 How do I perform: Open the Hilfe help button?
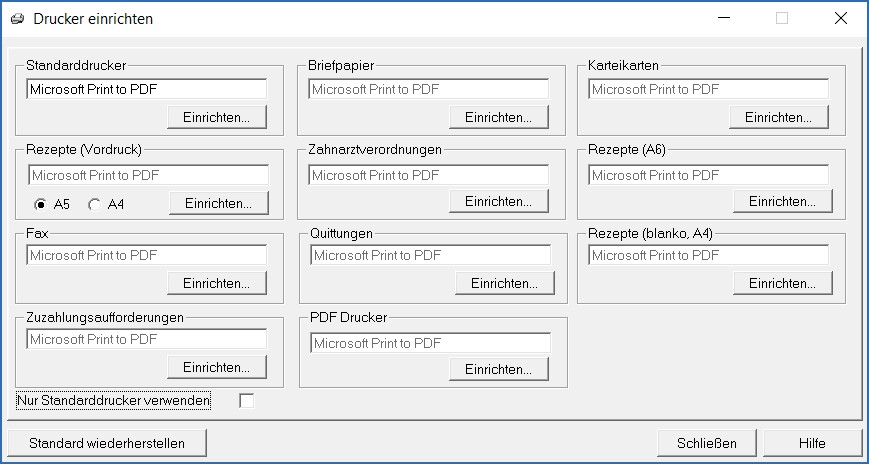(x=812, y=443)
